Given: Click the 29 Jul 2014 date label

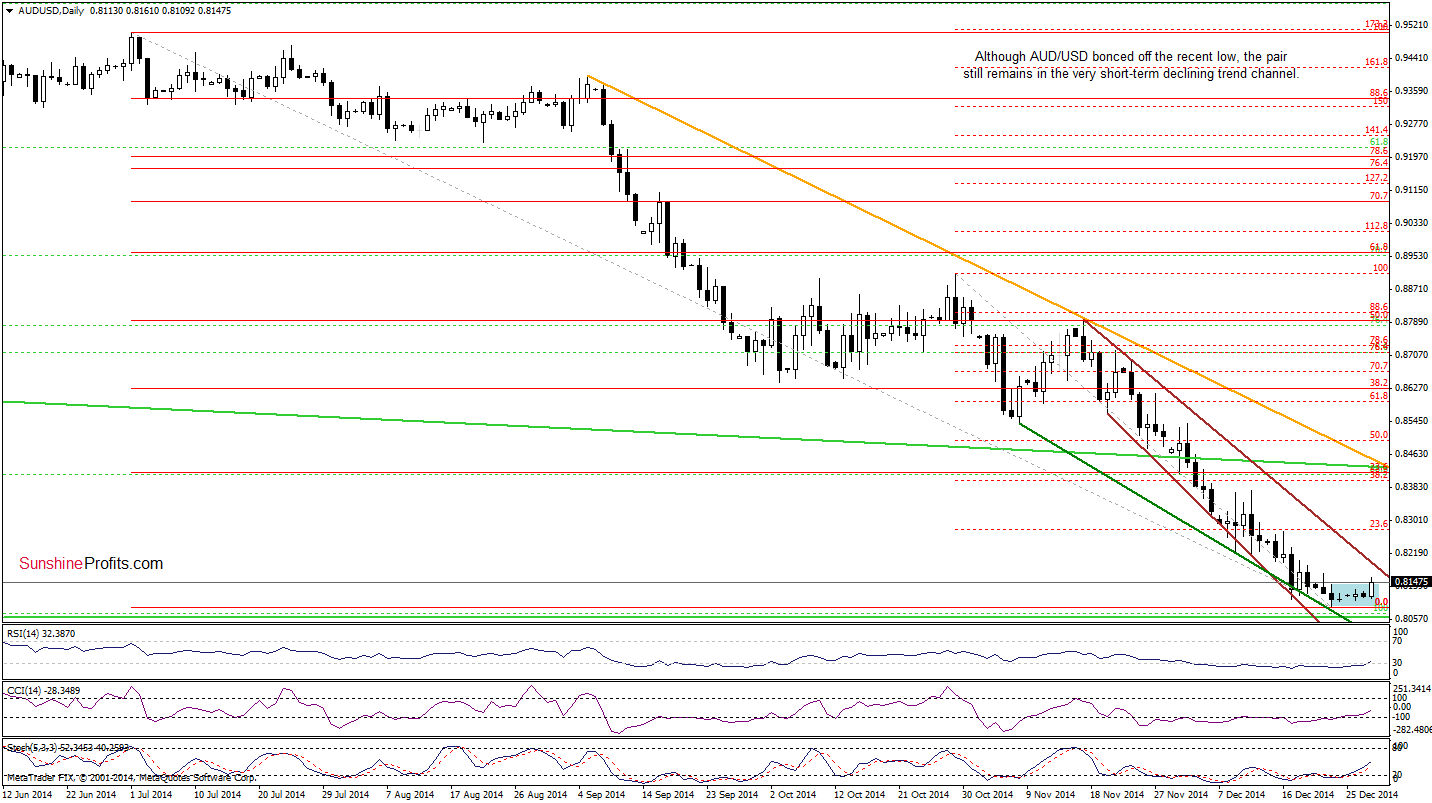Looking at the screenshot, I should (x=346, y=794).
